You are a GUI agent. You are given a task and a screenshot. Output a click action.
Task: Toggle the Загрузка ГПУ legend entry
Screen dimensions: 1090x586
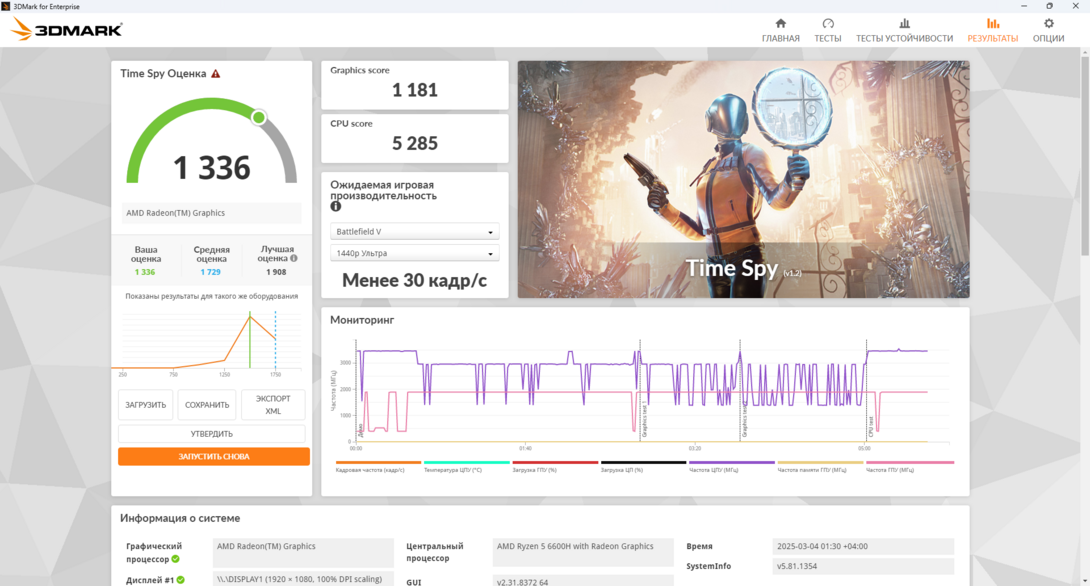pyautogui.click(x=539, y=466)
